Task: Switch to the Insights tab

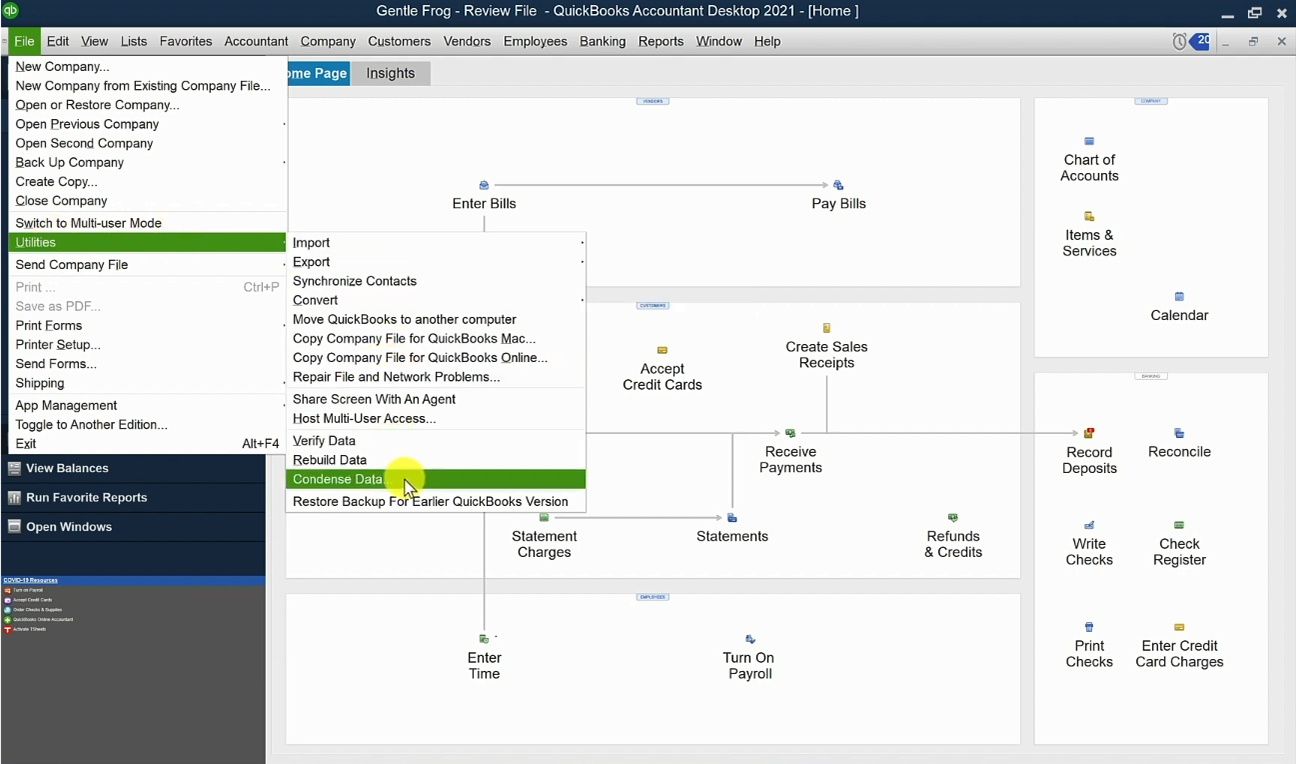Action: click(x=390, y=73)
